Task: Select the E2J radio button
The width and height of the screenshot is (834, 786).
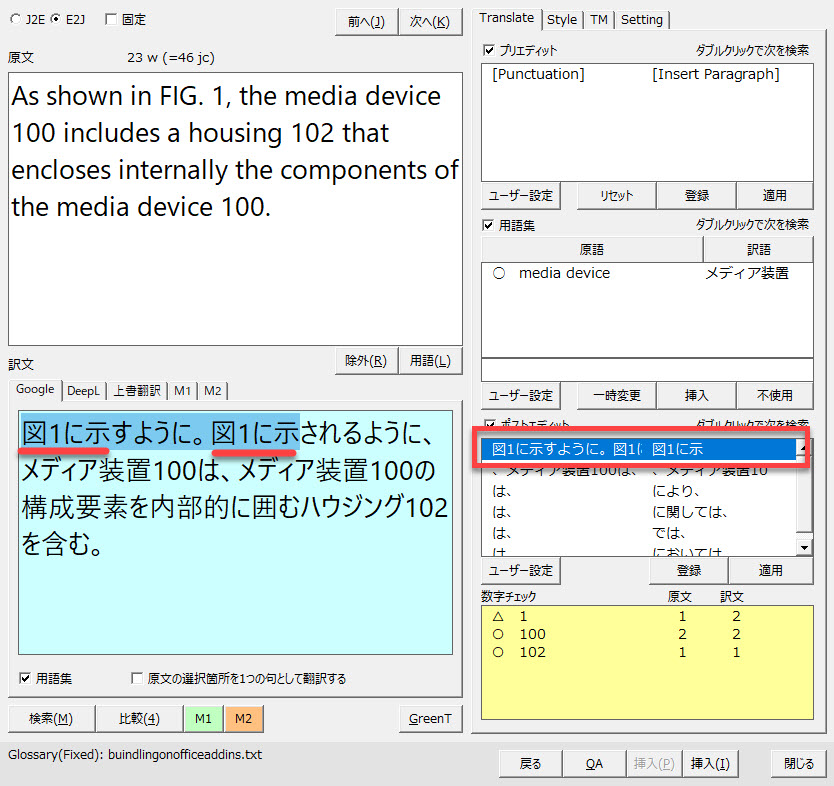Action: pos(55,19)
